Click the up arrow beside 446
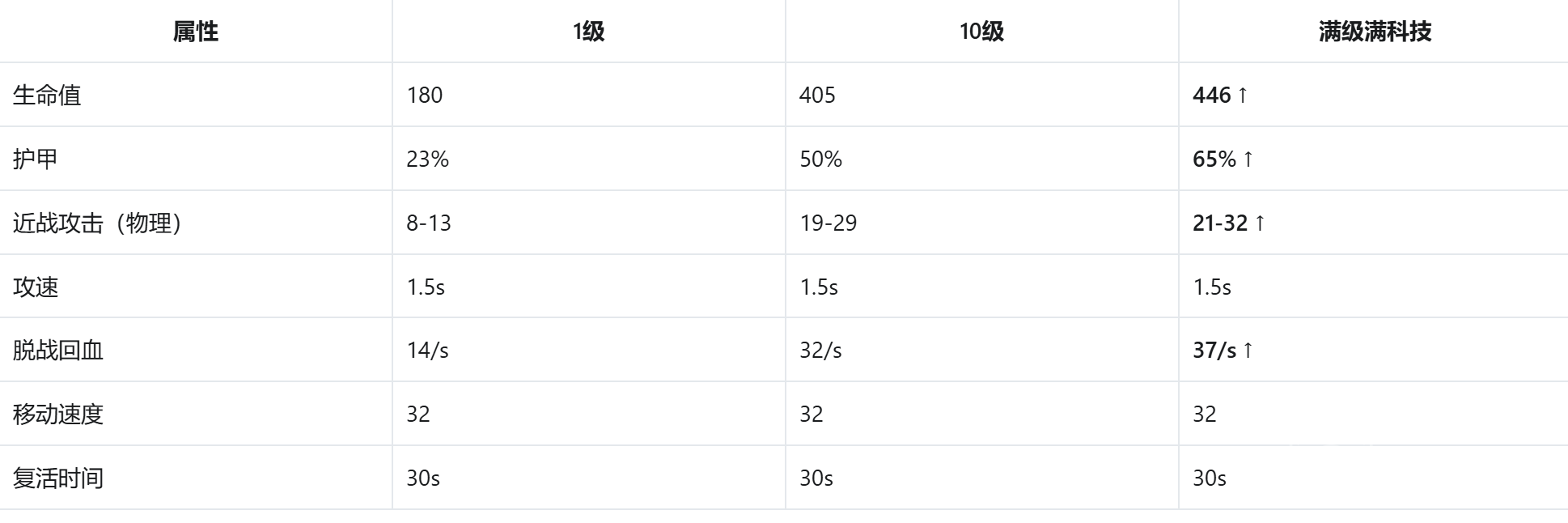The image size is (1568, 523). (1243, 96)
